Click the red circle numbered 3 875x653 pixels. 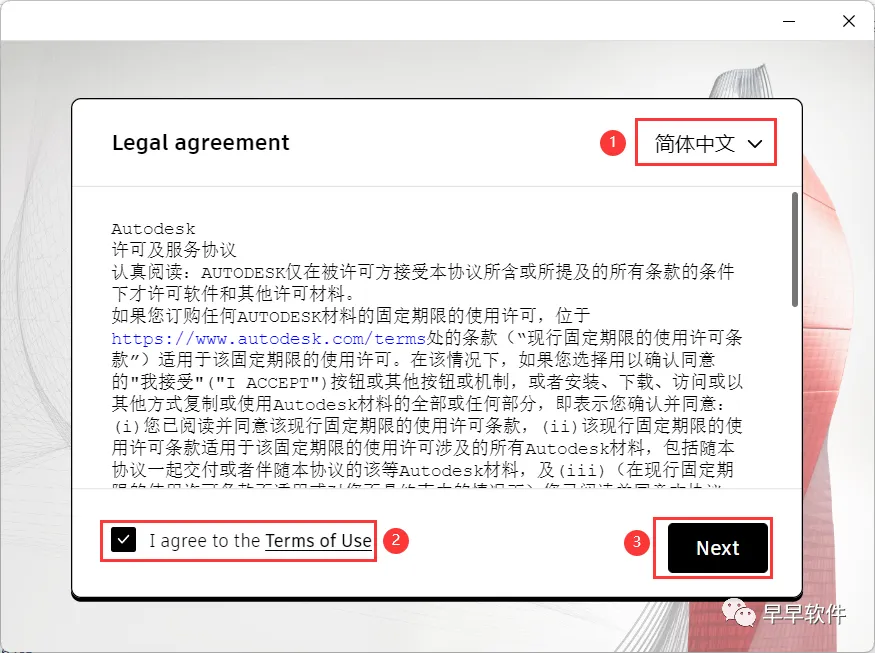pos(637,542)
